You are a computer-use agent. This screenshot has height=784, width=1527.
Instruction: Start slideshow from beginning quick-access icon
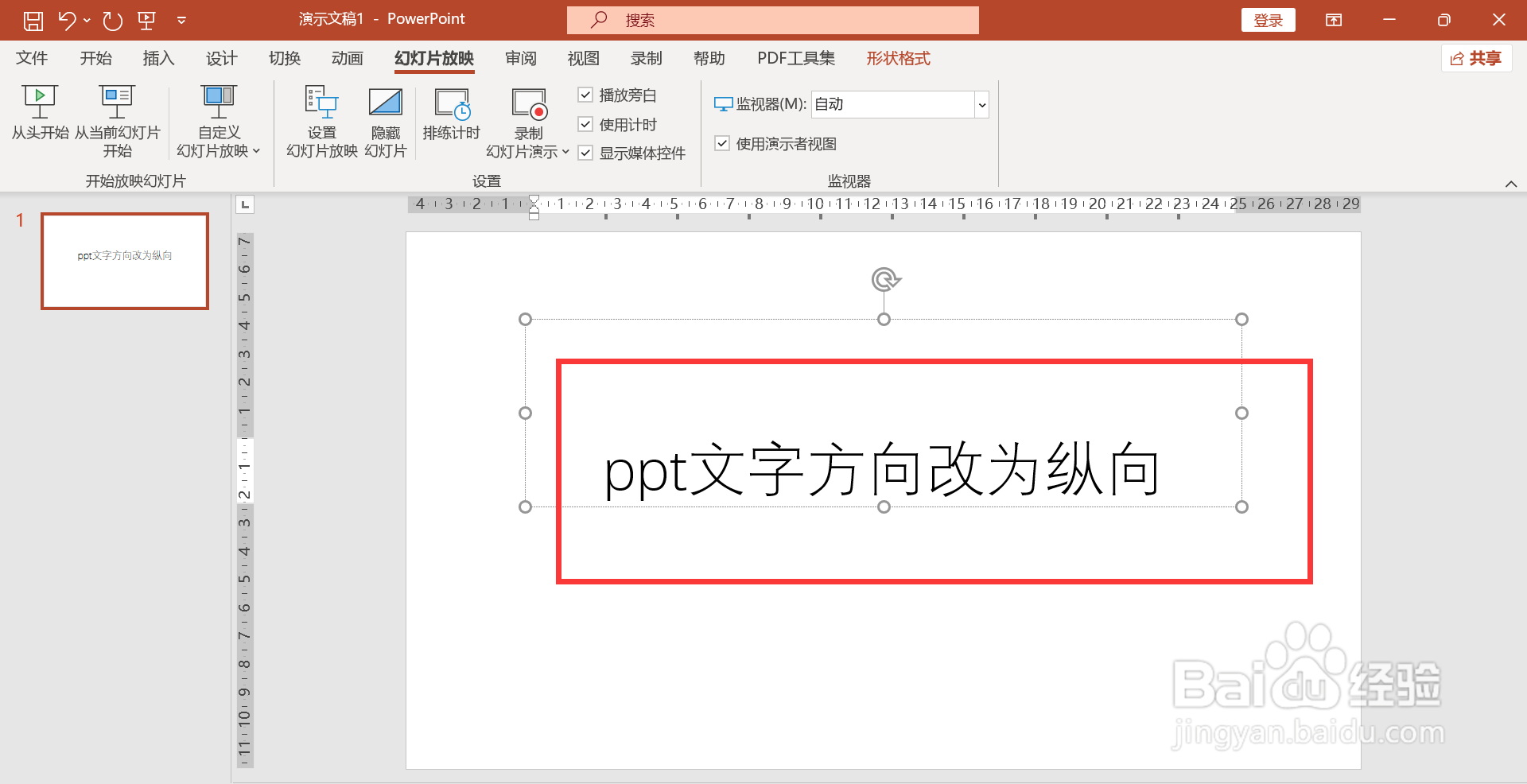(x=146, y=21)
